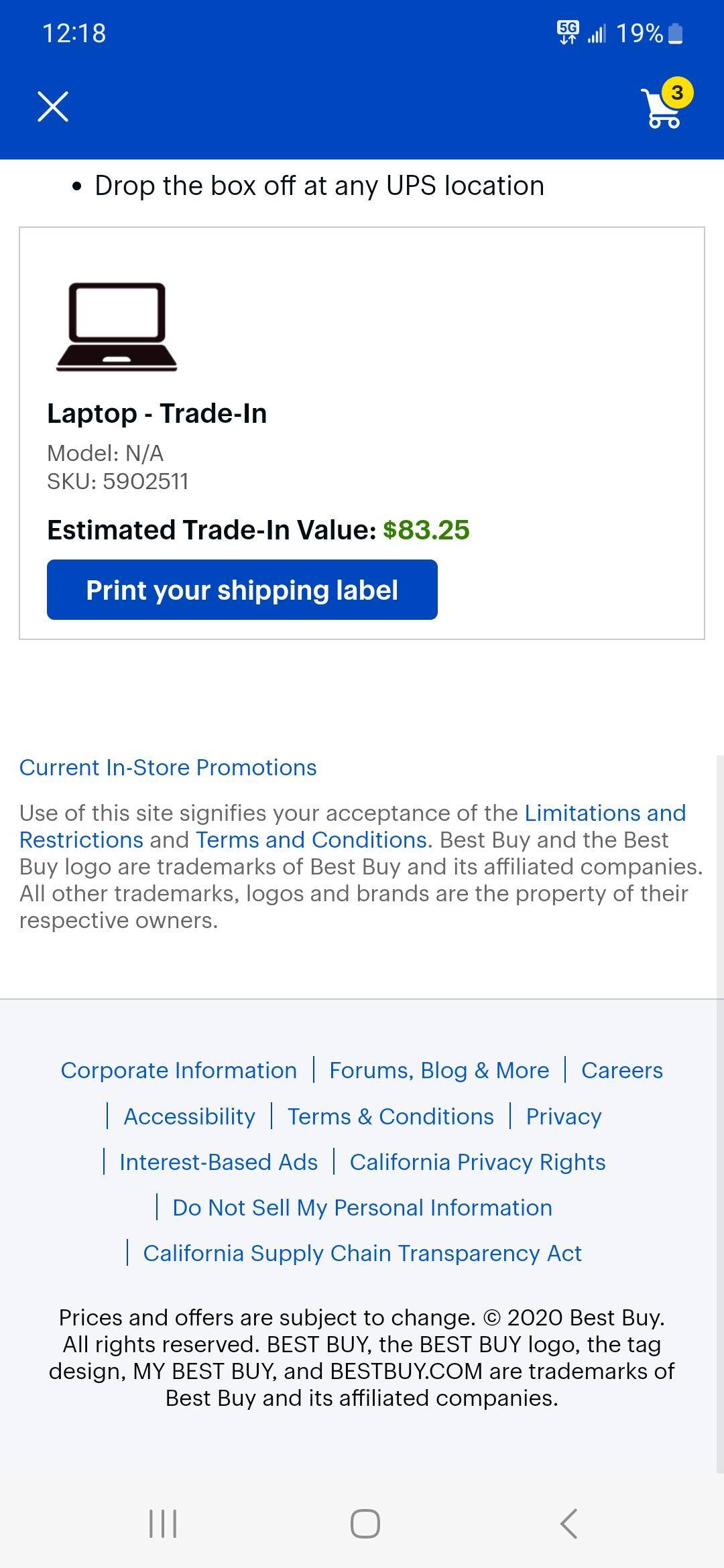Open Forums, Blog & More
This screenshot has height=1568, width=724.
click(438, 1070)
